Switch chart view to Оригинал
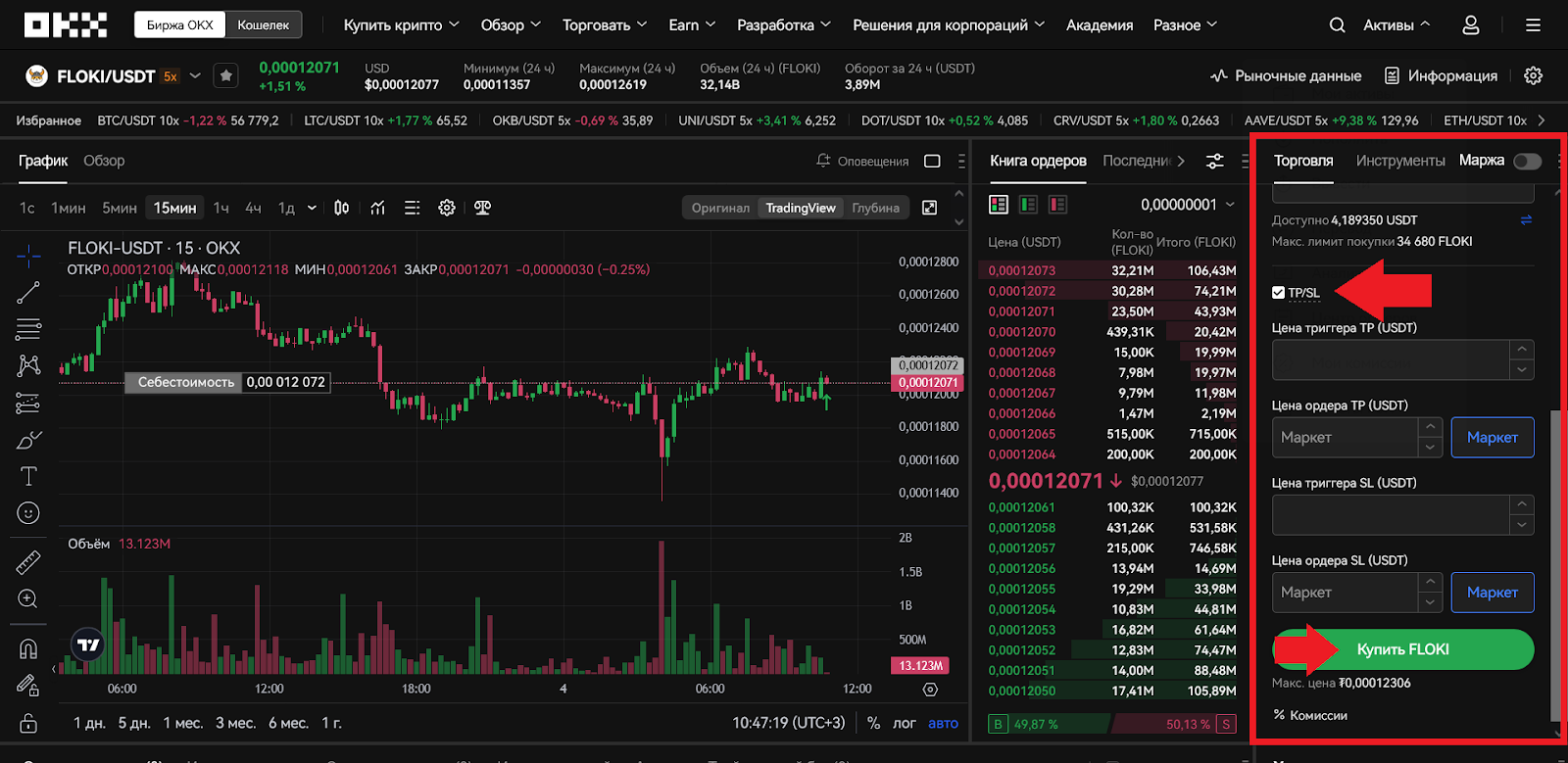This screenshot has width=1568, height=763. point(720,208)
